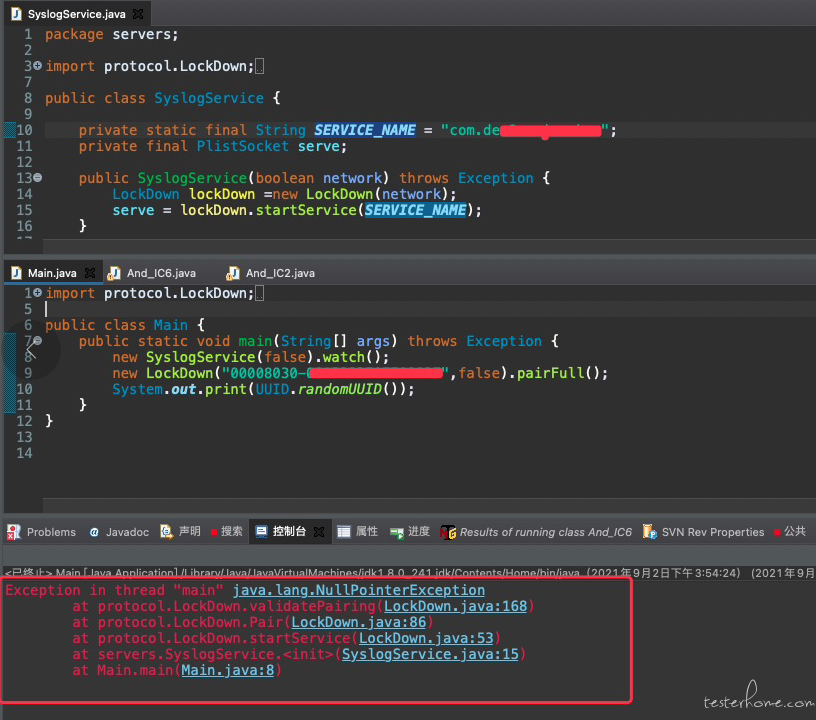Collapse the main method fold
Viewport: 816px width, 720px height.
click(37, 341)
